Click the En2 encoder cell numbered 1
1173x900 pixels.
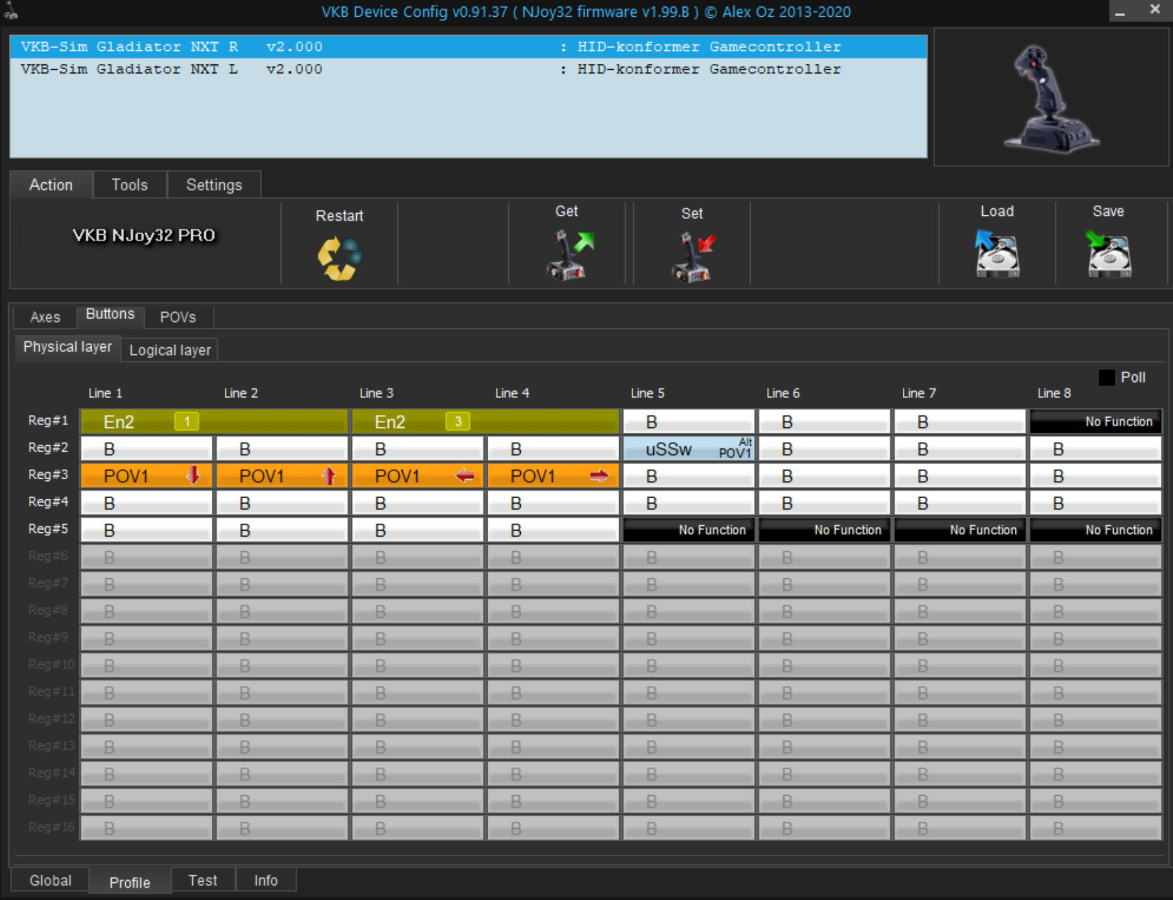click(214, 422)
